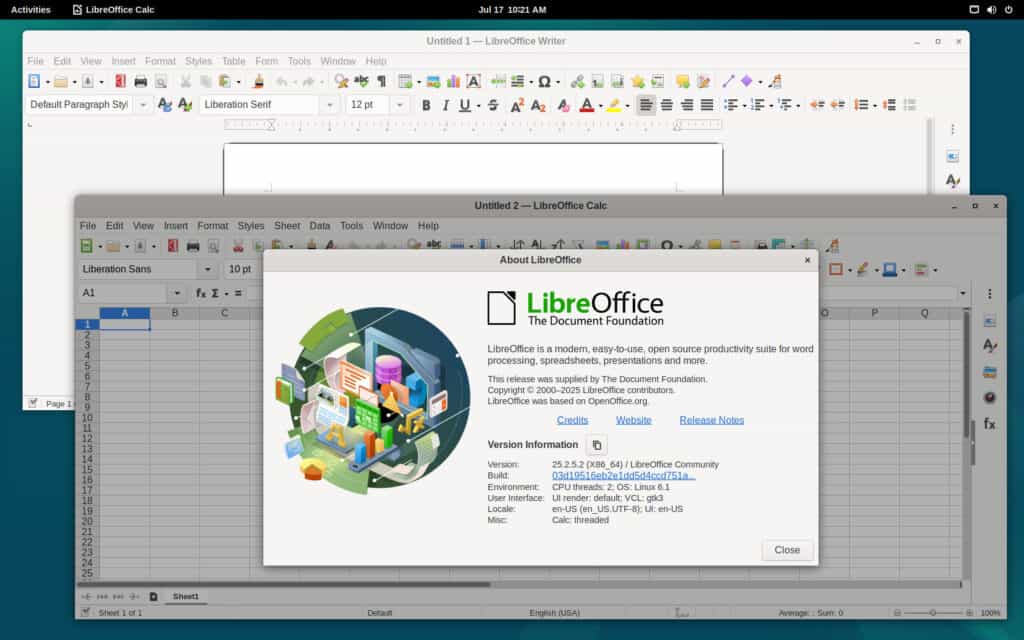
Task: Toggle Superscript in Writer toolbar
Action: point(517,105)
